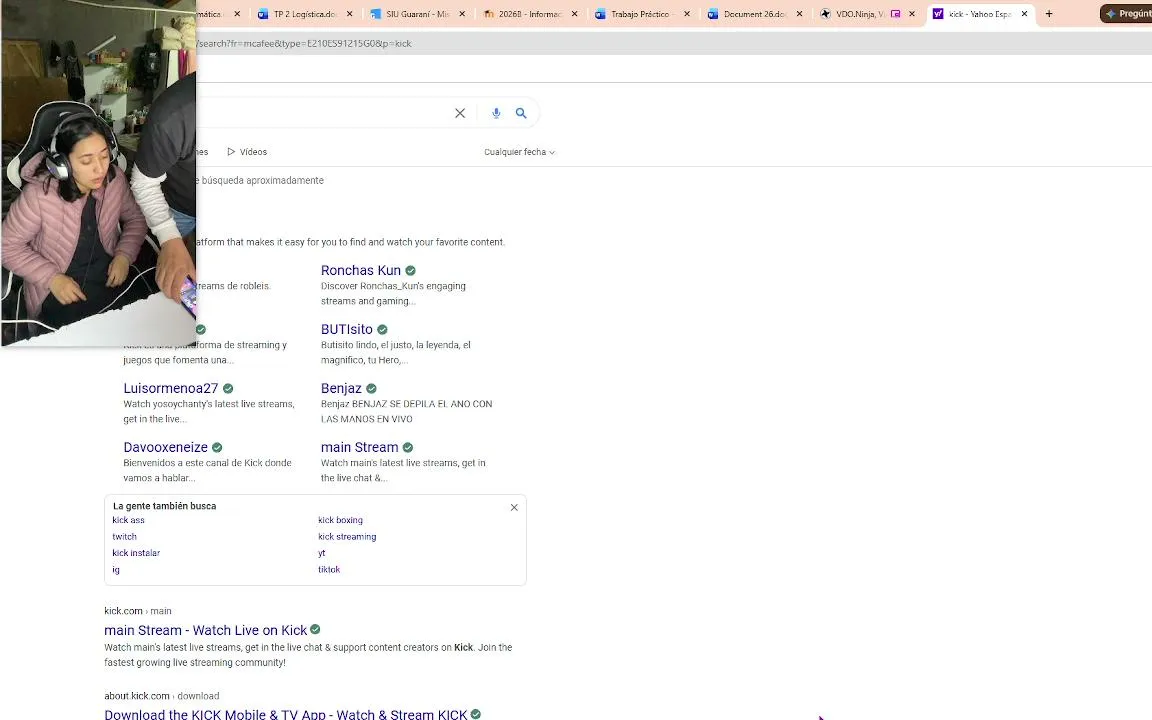The width and height of the screenshot is (1152, 720).
Task: Search related term 'yt'
Action: (321, 553)
